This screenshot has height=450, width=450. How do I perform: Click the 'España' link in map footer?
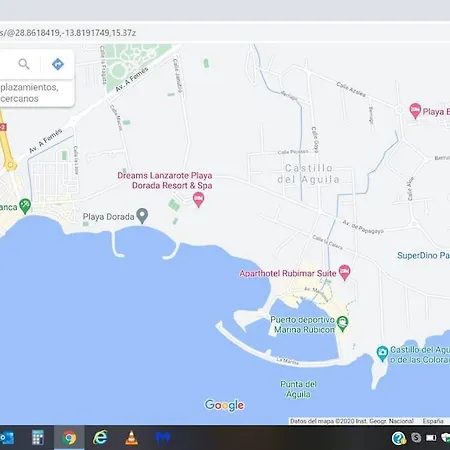pos(433,421)
